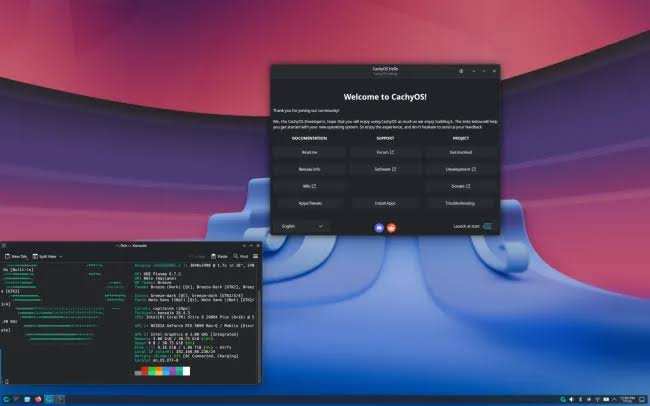Click the Get involved button
The height and width of the screenshot is (406, 650).
pyautogui.click(x=461, y=152)
